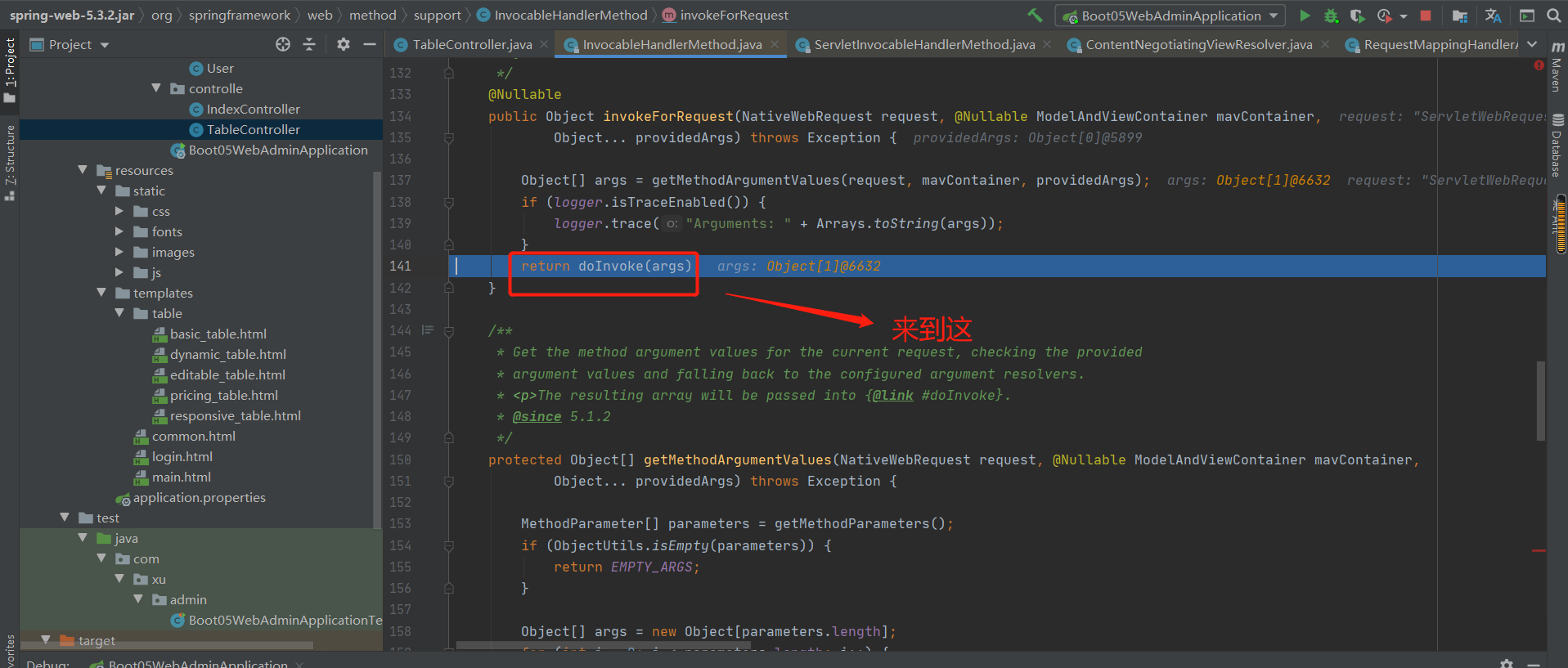The width and height of the screenshot is (1568, 668).
Task: Close the ContentNegotiatingViewResolver.java tab
Action: click(1325, 44)
